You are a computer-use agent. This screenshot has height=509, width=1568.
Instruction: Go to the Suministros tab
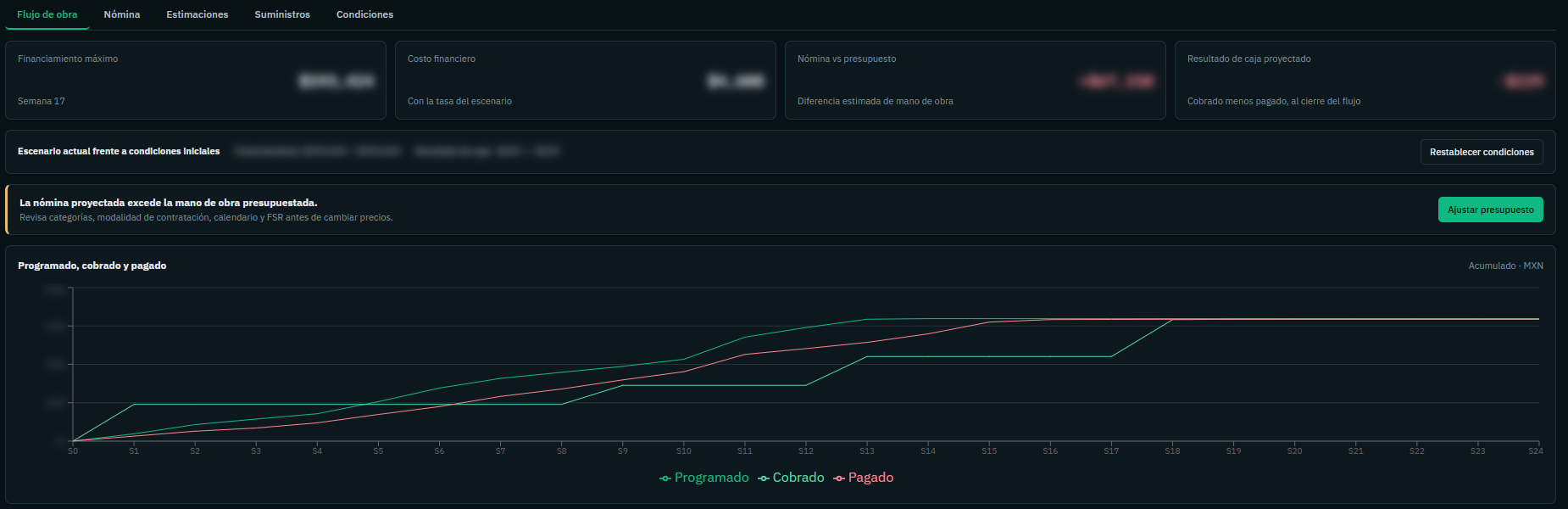[282, 14]
